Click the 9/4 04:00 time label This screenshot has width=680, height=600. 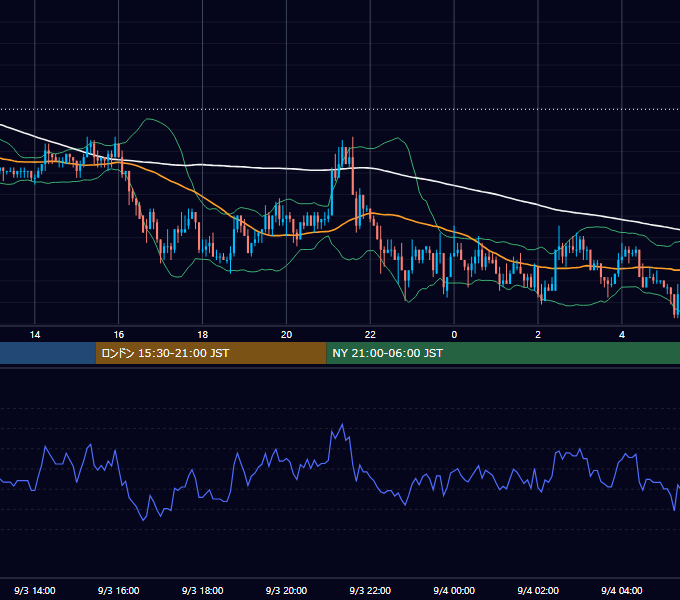[622, 590]
